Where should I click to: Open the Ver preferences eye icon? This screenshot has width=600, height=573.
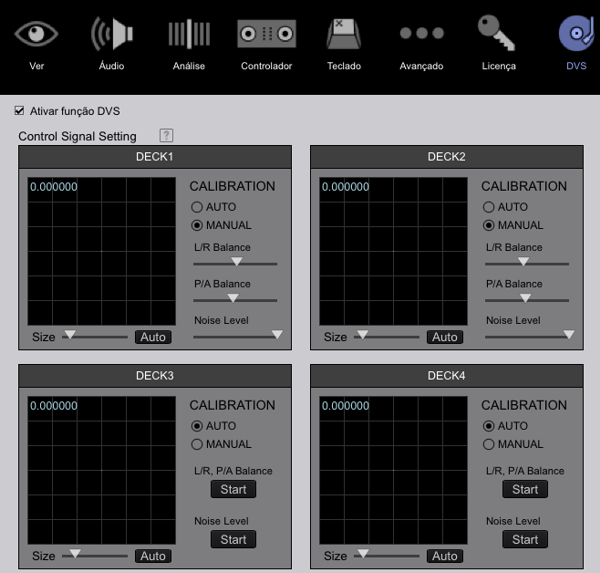(36, 34)
